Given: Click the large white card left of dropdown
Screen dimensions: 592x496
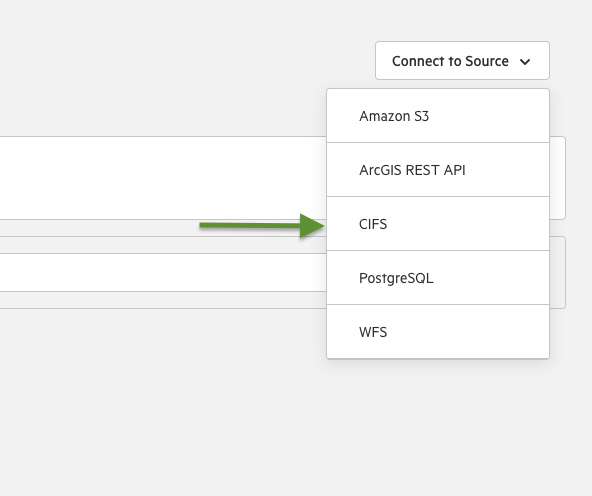Looking at the screenshot, I should (x=163, y=178).
